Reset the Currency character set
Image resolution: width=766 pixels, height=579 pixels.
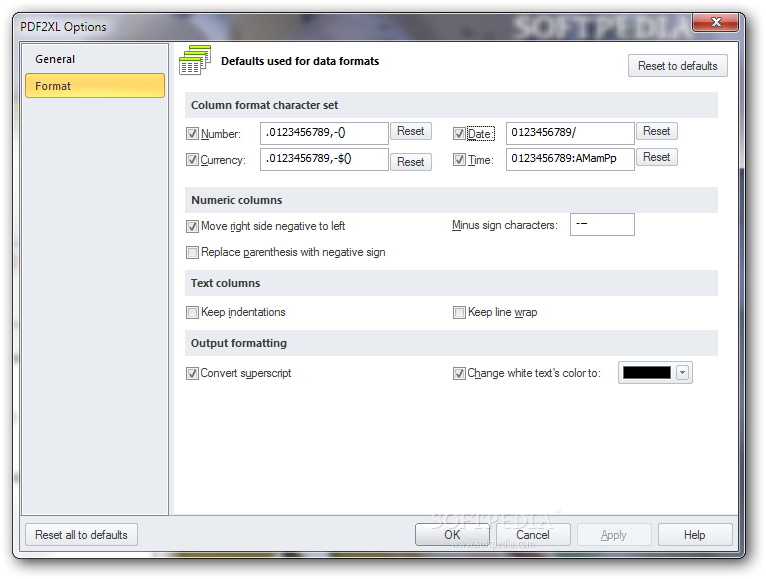tap(410, 162)
